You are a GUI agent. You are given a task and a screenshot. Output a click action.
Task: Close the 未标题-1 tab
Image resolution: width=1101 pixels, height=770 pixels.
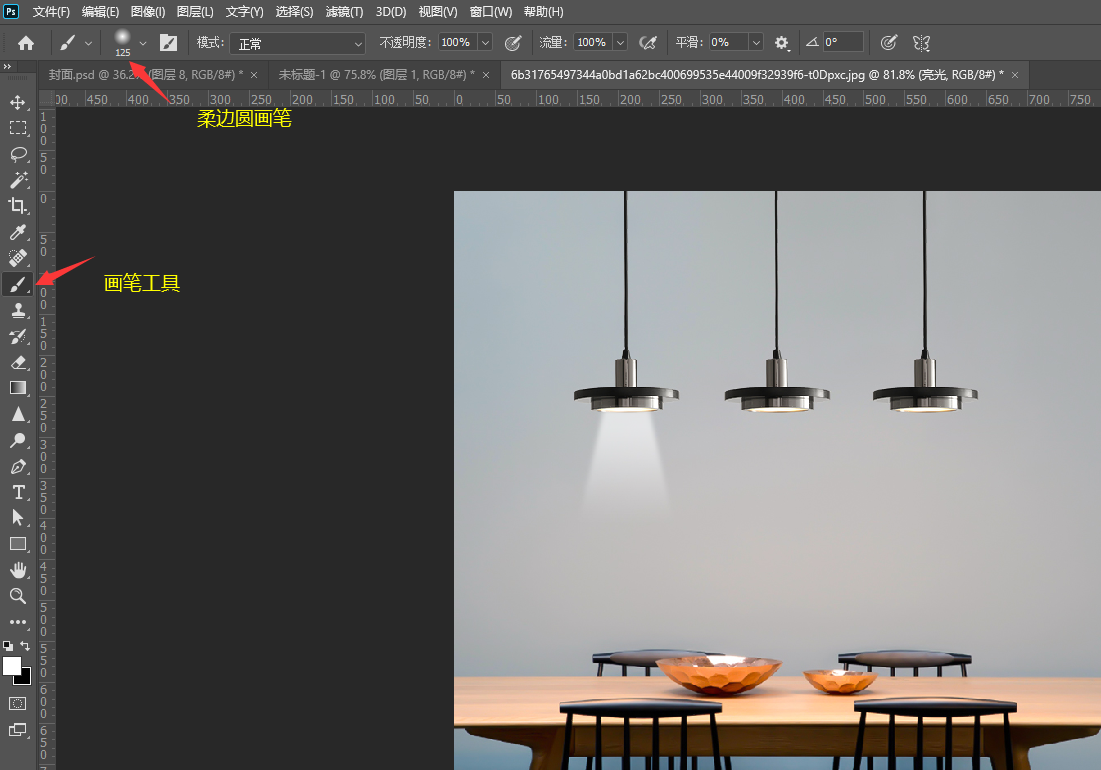pos(486,75)
